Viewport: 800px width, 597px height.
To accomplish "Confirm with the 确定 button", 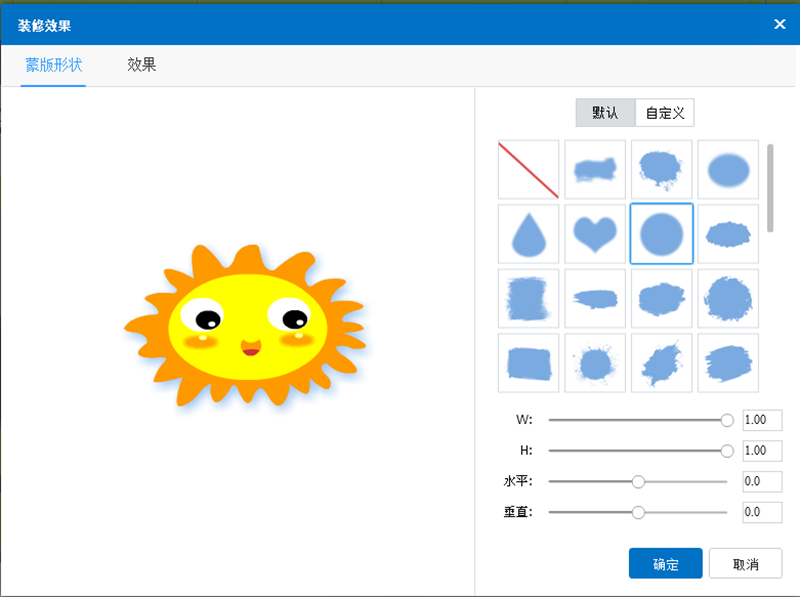I will click(x=665, y=564).
